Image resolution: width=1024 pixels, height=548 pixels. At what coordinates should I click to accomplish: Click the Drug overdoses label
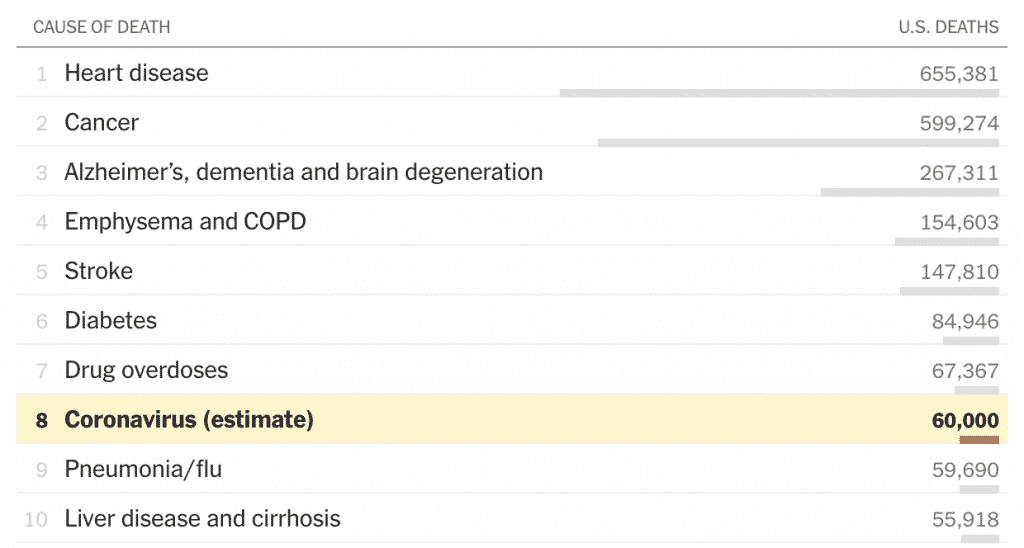pos(146,370)
